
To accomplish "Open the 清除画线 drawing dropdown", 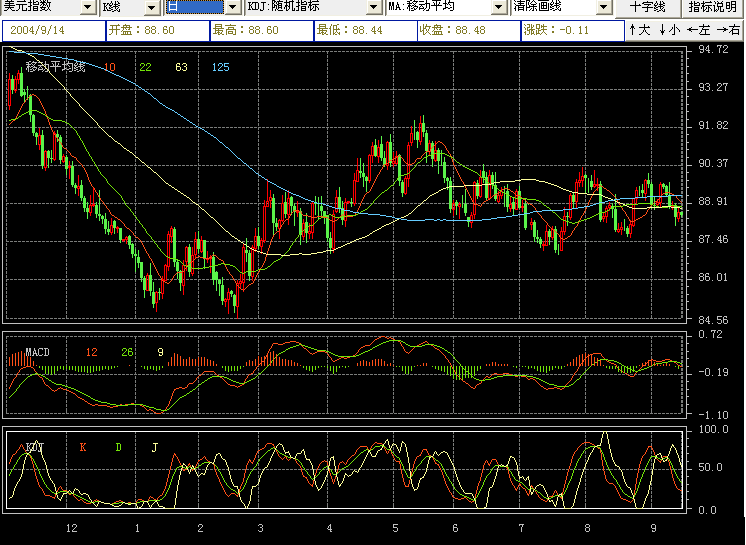I will tap(603, 8).
